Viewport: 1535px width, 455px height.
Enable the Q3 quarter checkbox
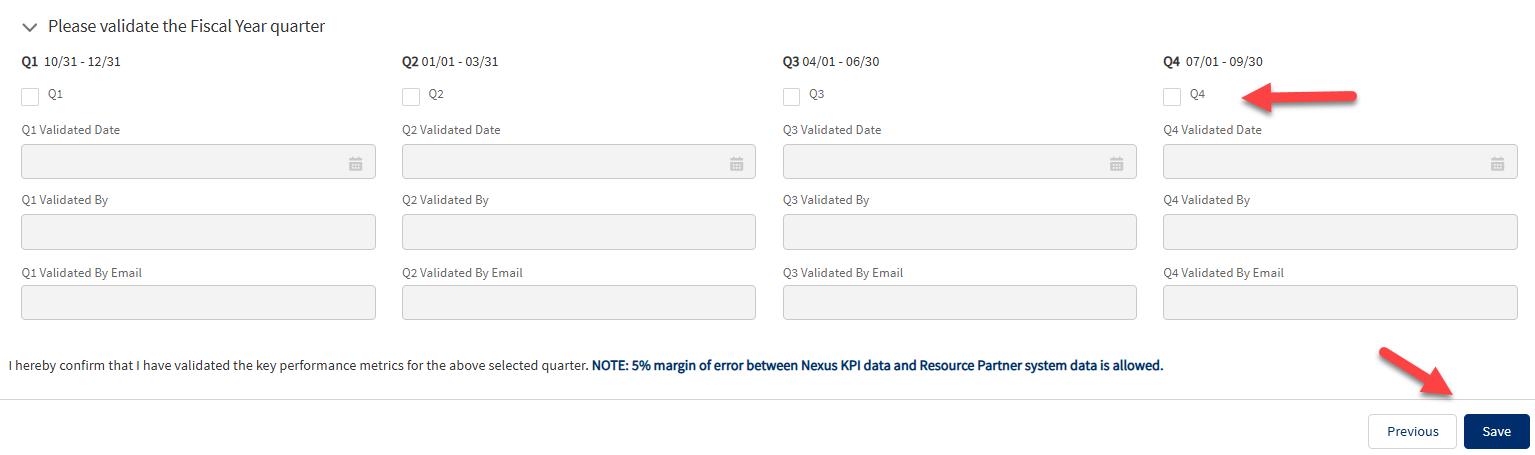coord(792,96)
